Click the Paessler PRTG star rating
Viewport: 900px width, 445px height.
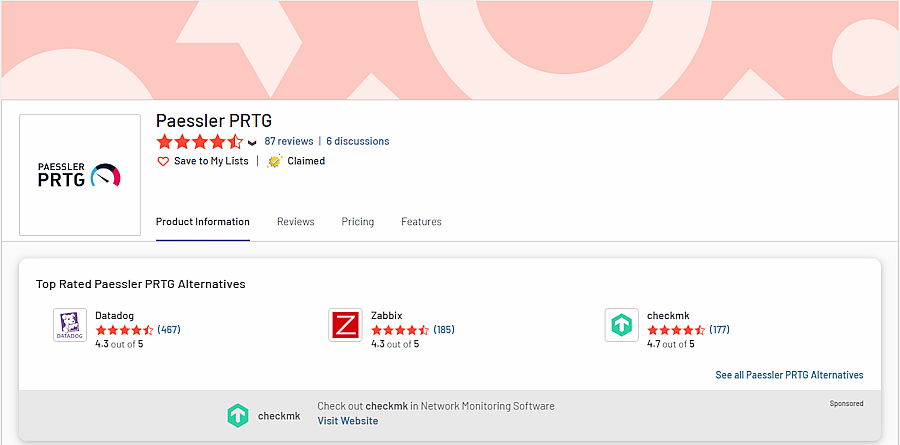200,141
